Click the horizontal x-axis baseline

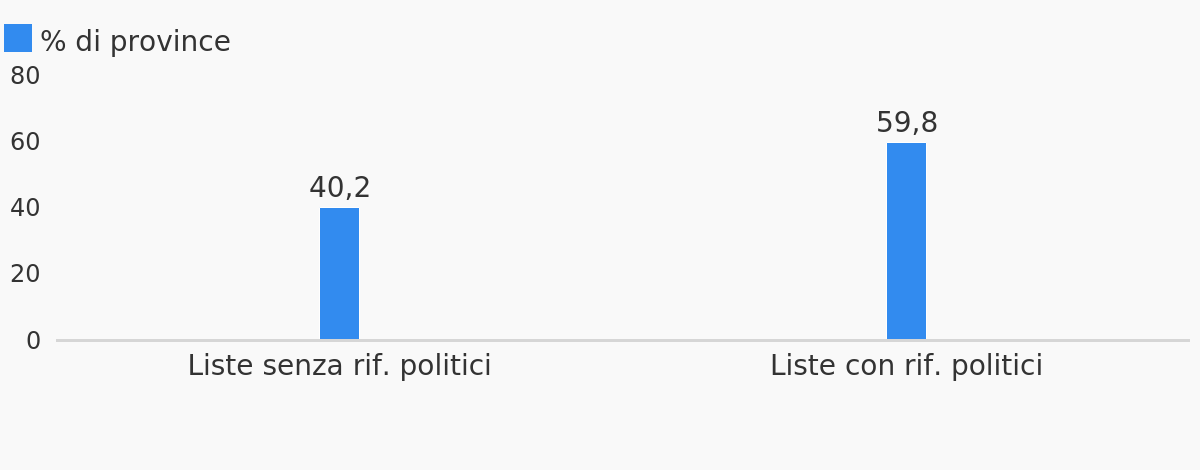coord(623,340)
